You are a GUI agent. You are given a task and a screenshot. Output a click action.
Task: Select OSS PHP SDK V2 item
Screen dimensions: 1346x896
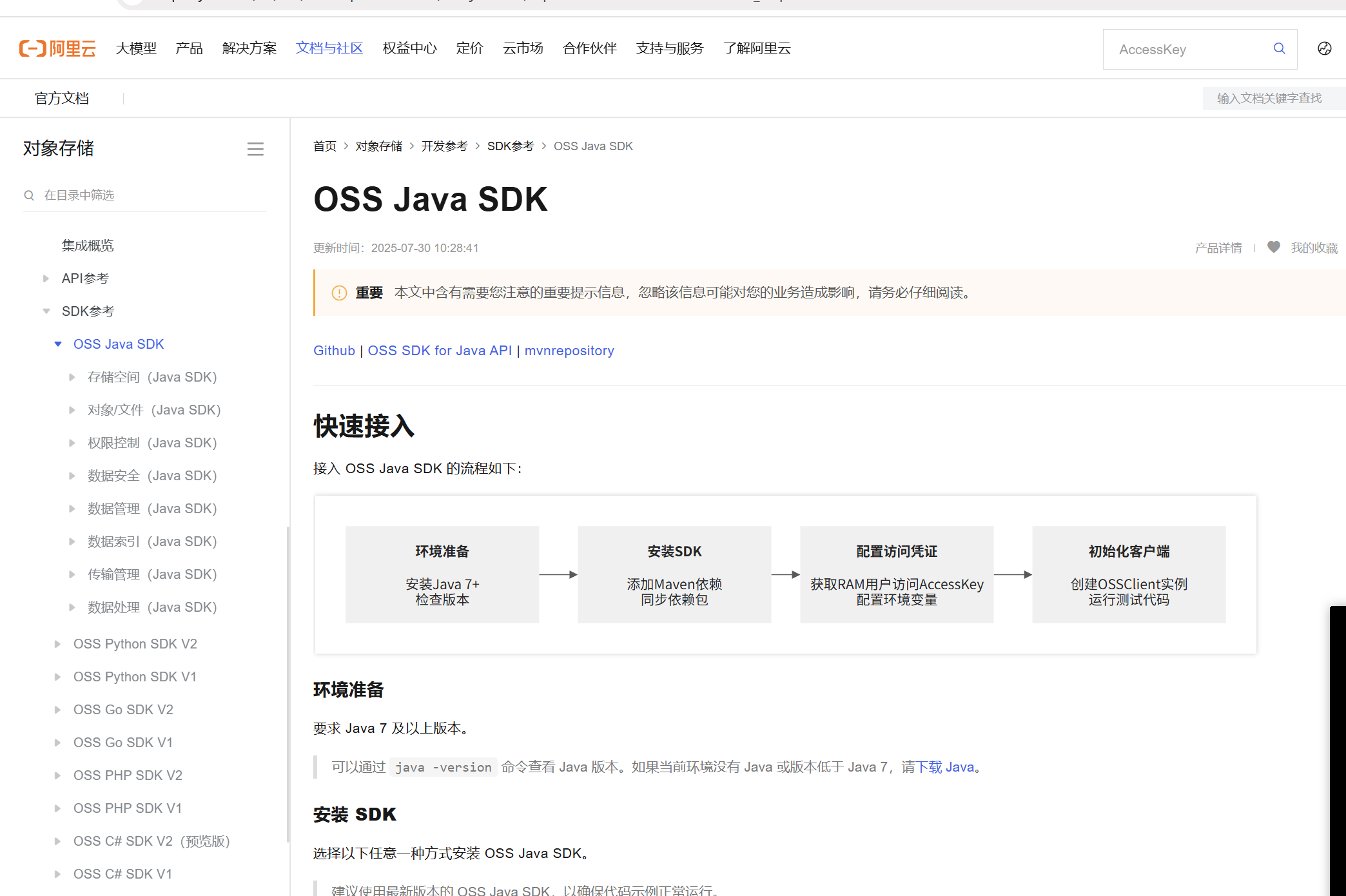128,775
